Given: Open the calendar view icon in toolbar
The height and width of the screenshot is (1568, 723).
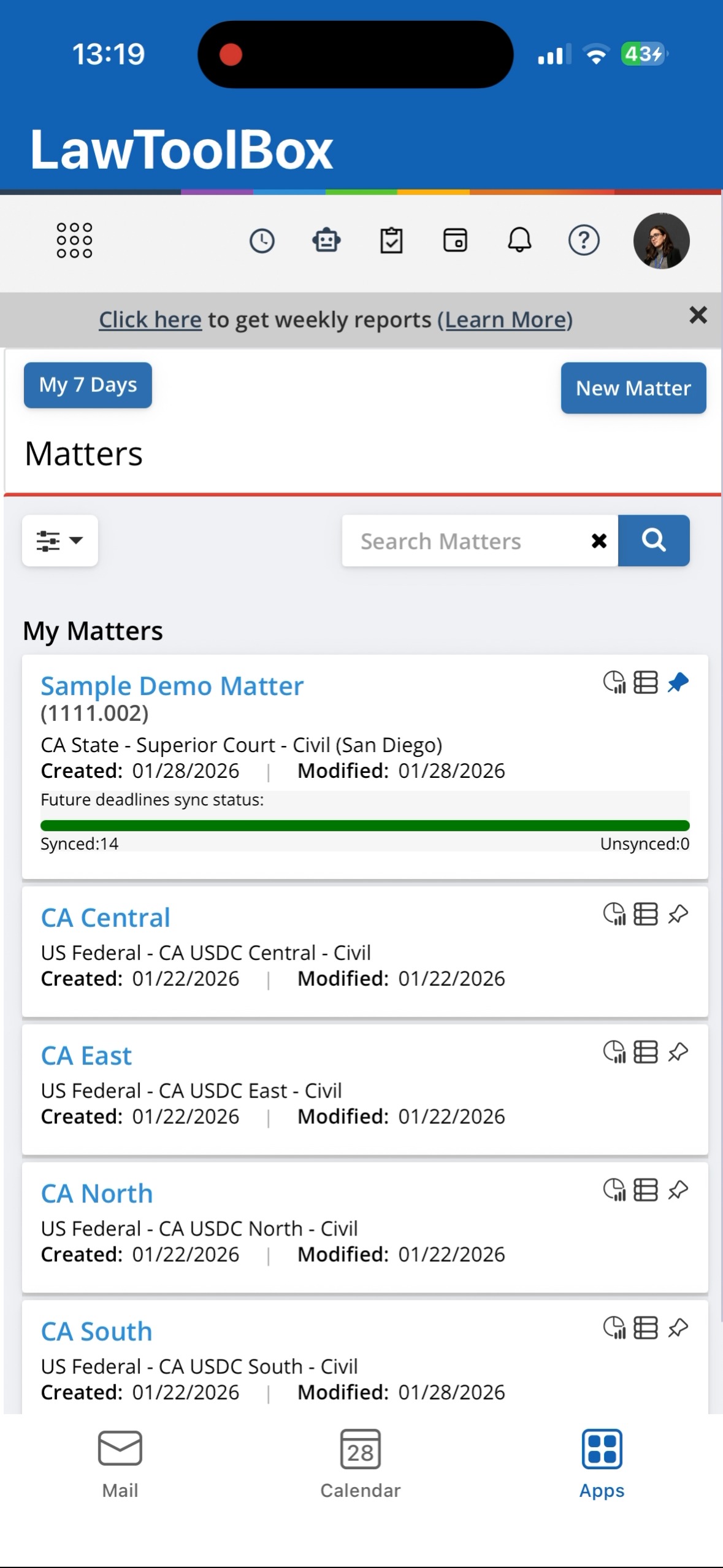Looking at the screenshot, I should point(455,240).
